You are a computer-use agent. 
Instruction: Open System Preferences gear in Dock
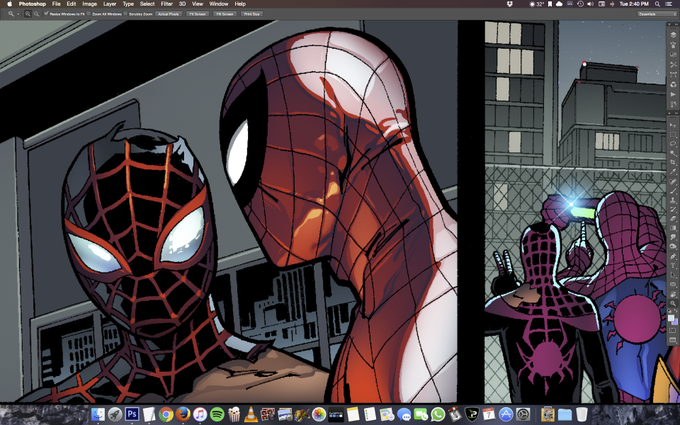point(523,414)
